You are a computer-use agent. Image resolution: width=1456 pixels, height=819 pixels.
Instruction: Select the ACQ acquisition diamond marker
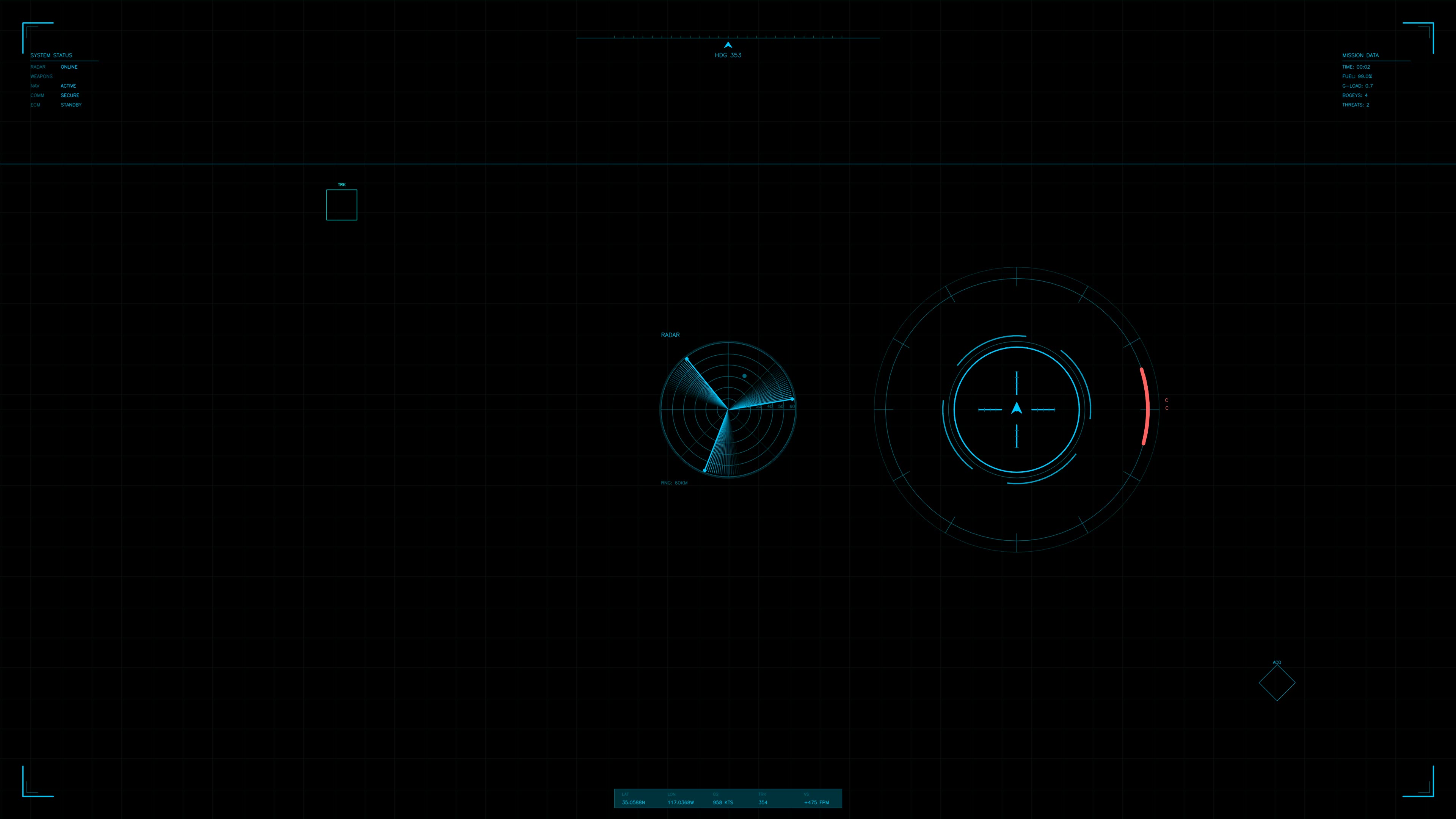pyautogui.click(x=1277, y=683)
